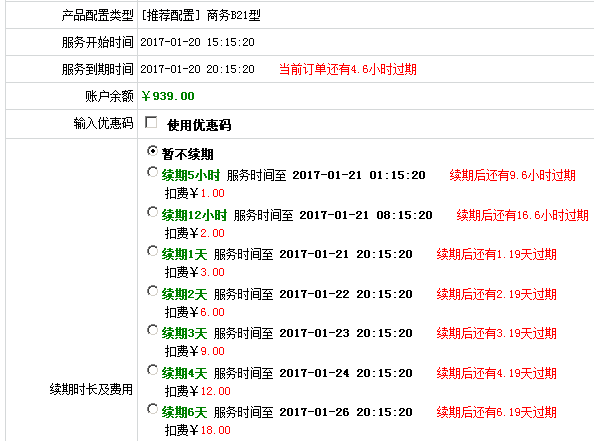Click the 续期时长及费用 row label
The image size is (594, 441).
(91, 389)
